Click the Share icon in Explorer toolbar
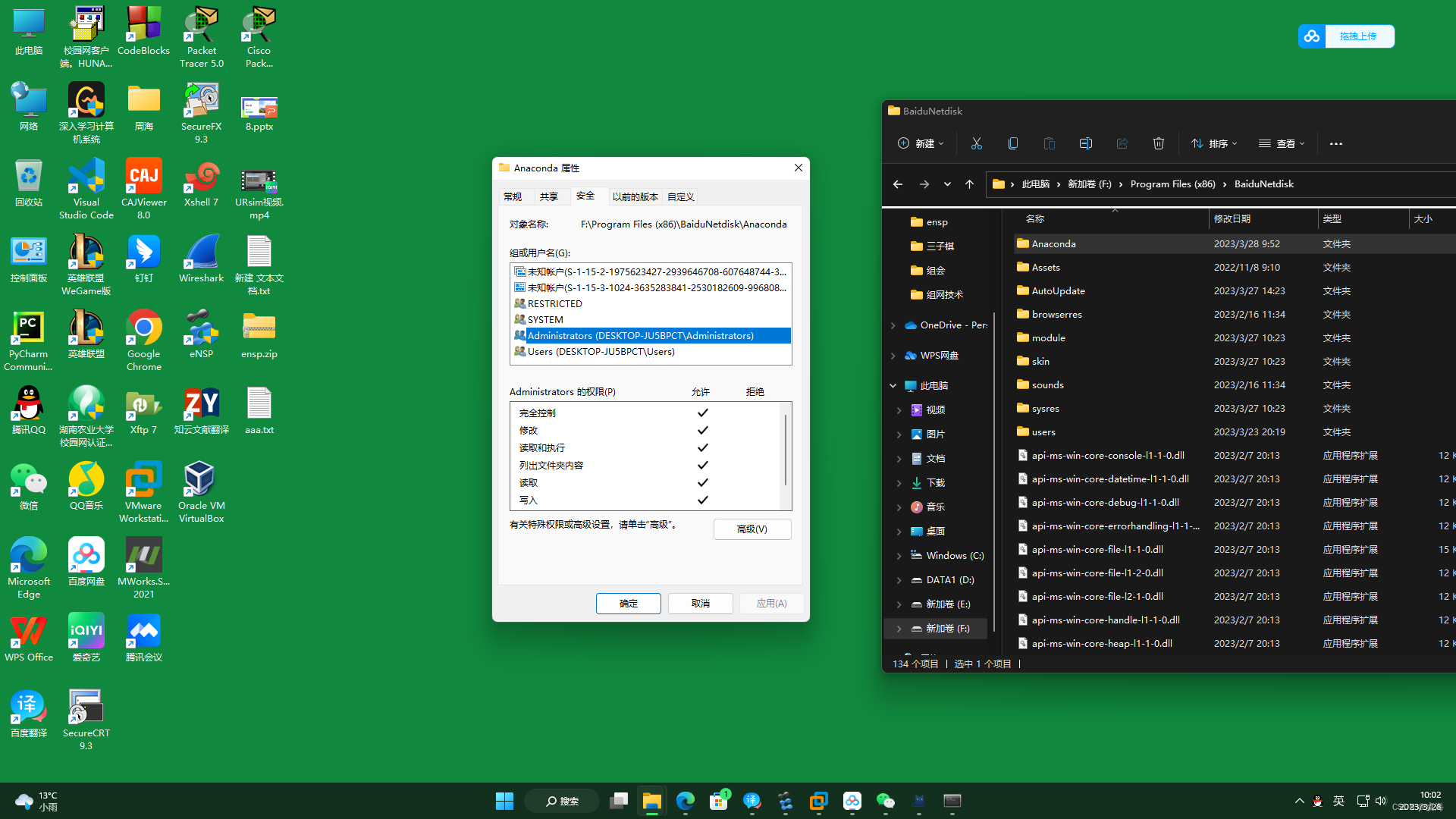The width and height of the screenshot is (1456, 819). point(1122,143)
